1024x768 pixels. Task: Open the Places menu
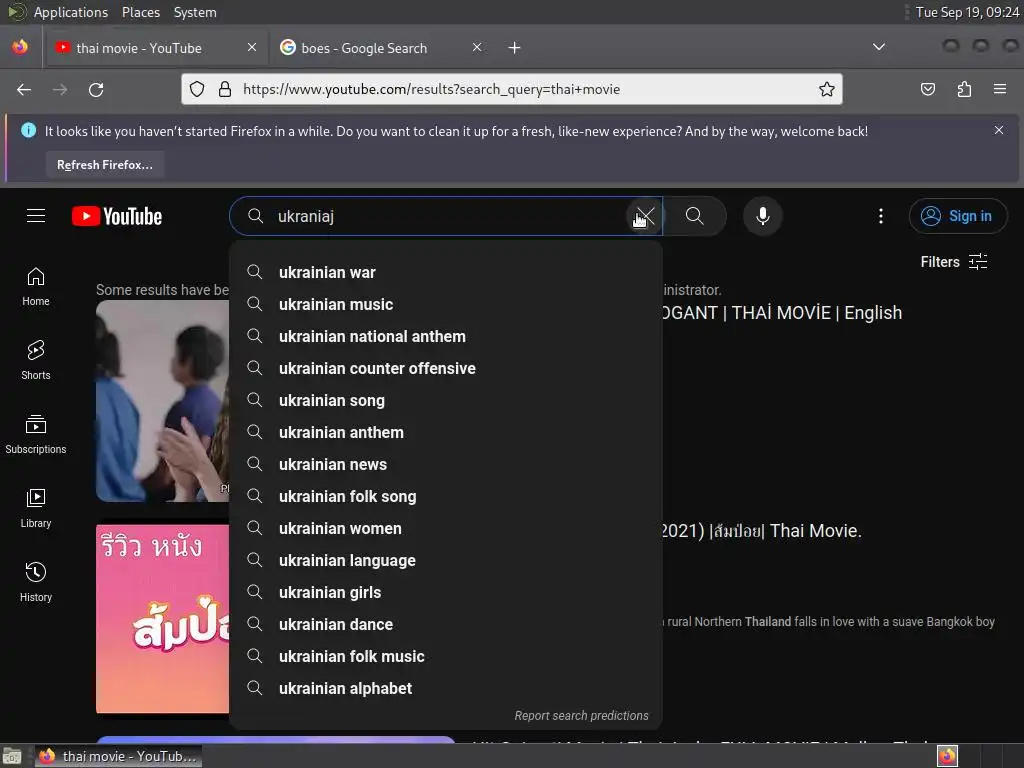pos(141,12)
